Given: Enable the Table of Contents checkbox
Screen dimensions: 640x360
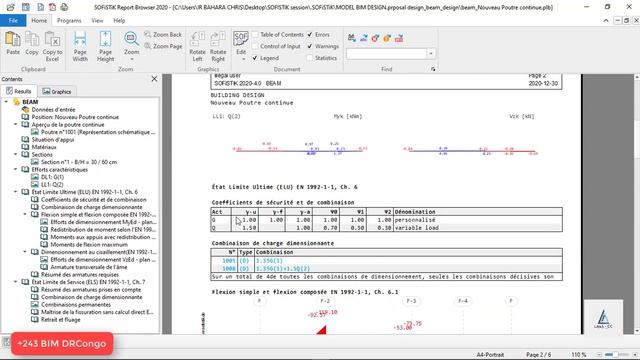Looking at the screenshot, I should [255, 35].
